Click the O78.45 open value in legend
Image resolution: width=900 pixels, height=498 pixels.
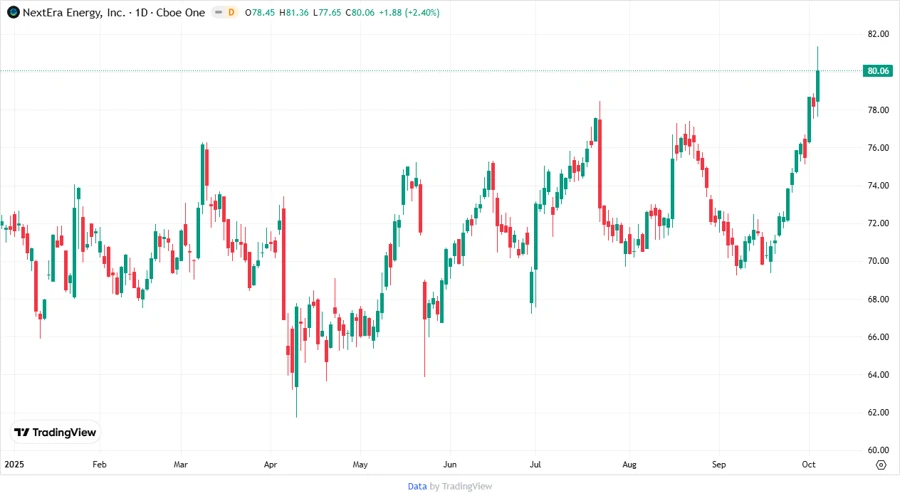pyautogui.click(x=263, y=12)
